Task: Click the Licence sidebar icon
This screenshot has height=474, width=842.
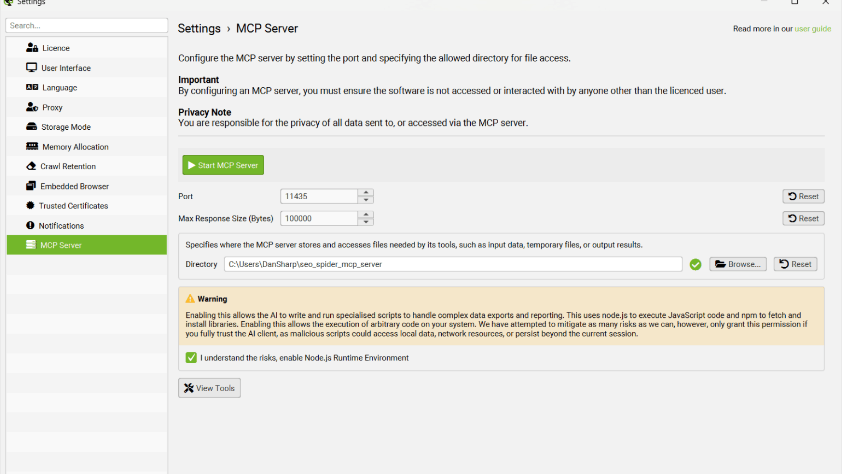Action: coord(32,48)
